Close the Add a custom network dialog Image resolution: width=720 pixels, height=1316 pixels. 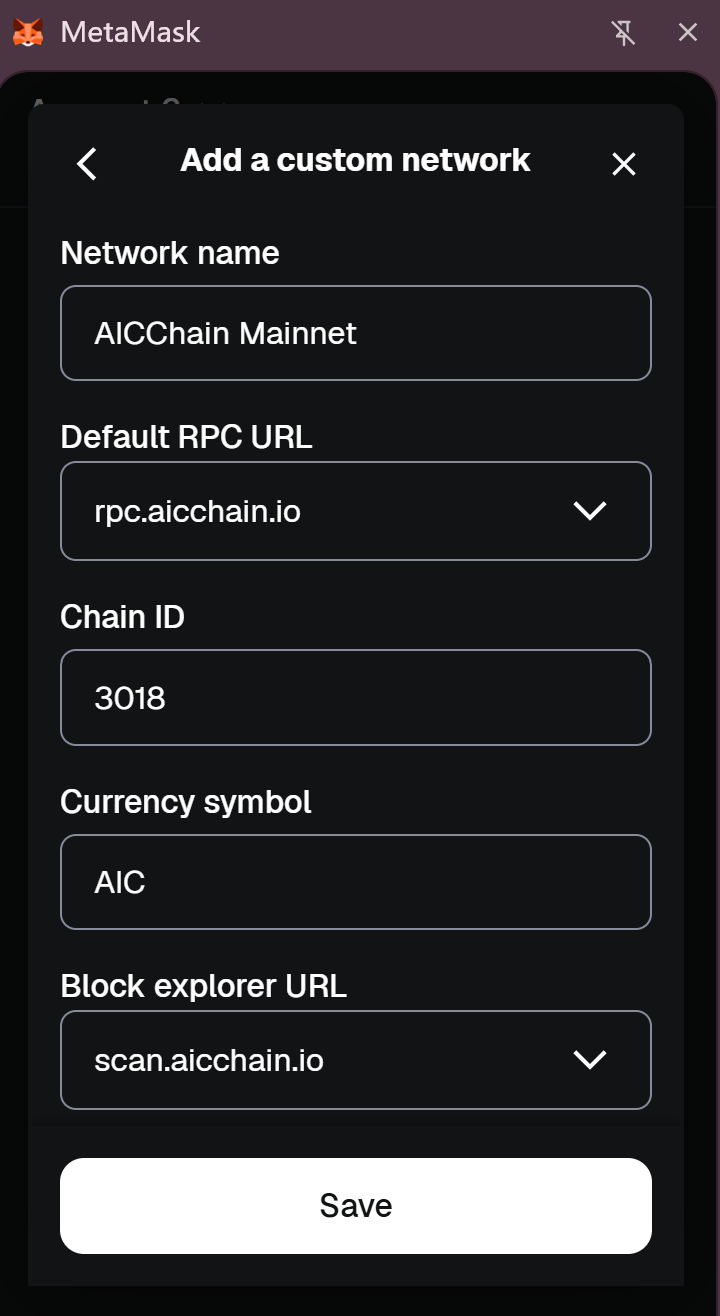tap(624, 164)
